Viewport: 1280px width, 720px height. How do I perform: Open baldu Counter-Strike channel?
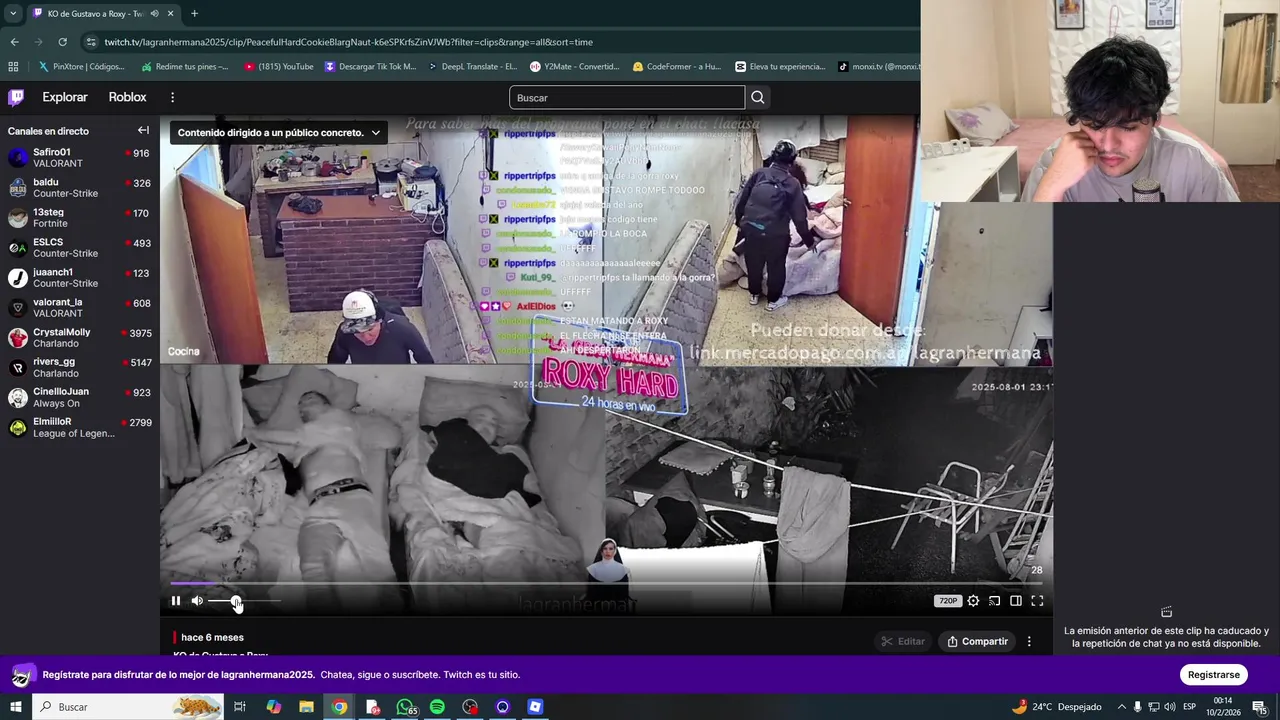coord(80,188)
